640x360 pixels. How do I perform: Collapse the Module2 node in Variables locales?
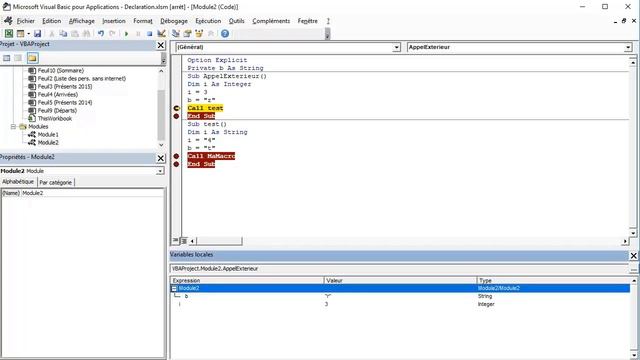click(174, 288)
